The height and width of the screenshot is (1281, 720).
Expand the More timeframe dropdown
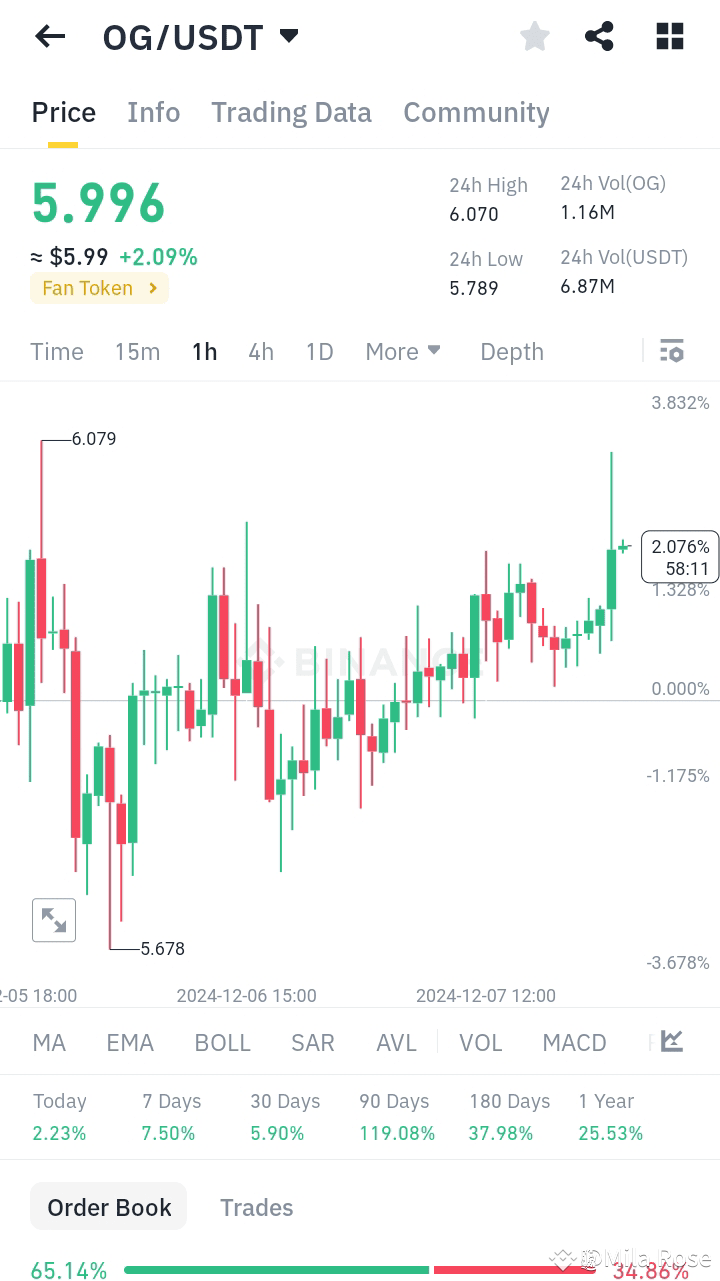403,351
